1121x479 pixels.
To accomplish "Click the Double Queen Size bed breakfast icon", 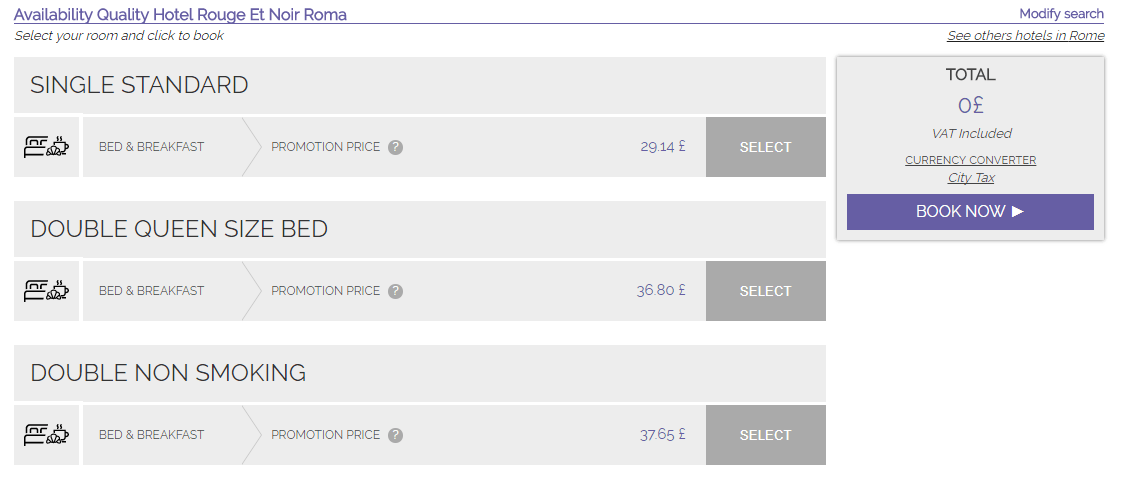I will coord(46,290).
